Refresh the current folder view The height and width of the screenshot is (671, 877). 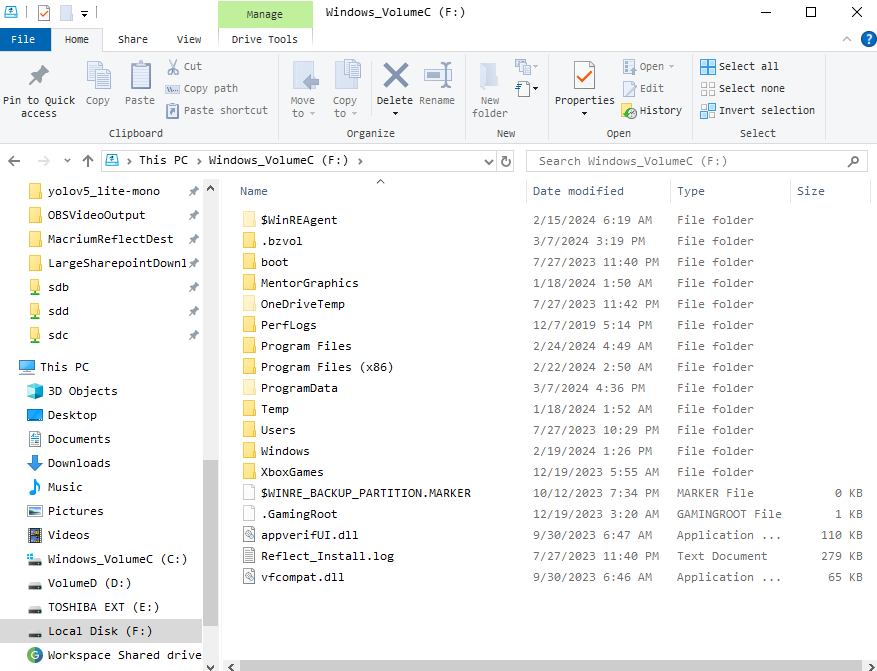pyautogui.click(x=506, y=161)
